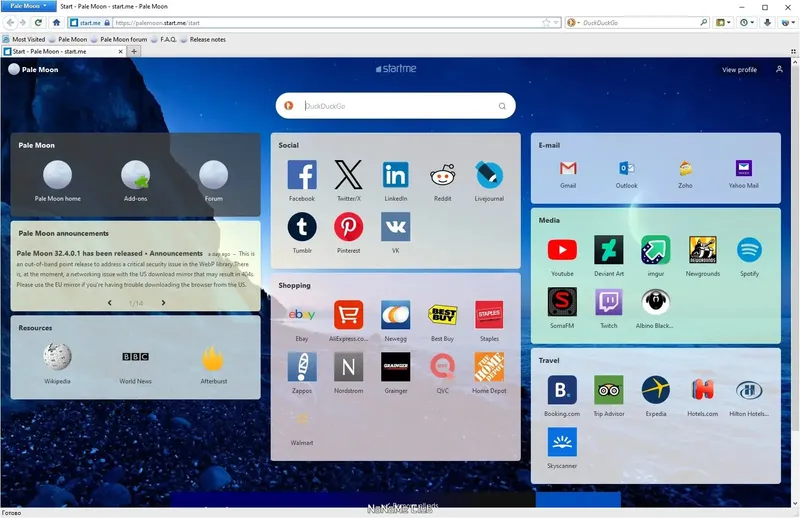Open the Pinterest shortcut
800x518 pixels.
pyautogui.click(x=348, y=227)
